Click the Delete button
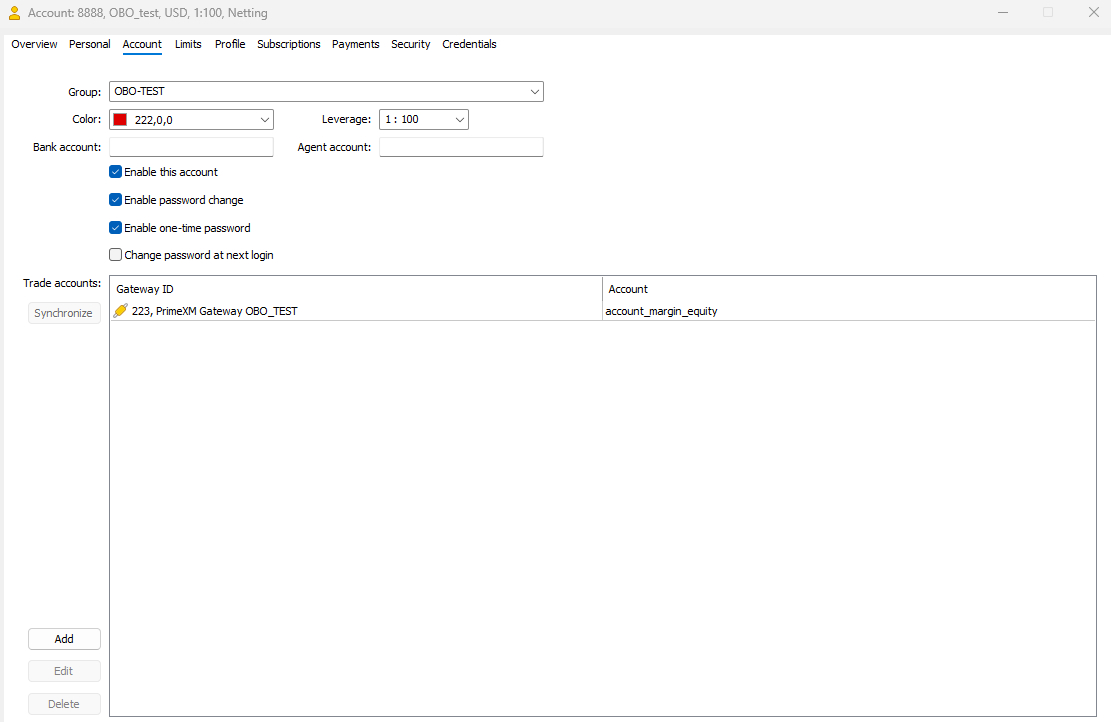Screen dimensions: 1111x722 [64, 704]
